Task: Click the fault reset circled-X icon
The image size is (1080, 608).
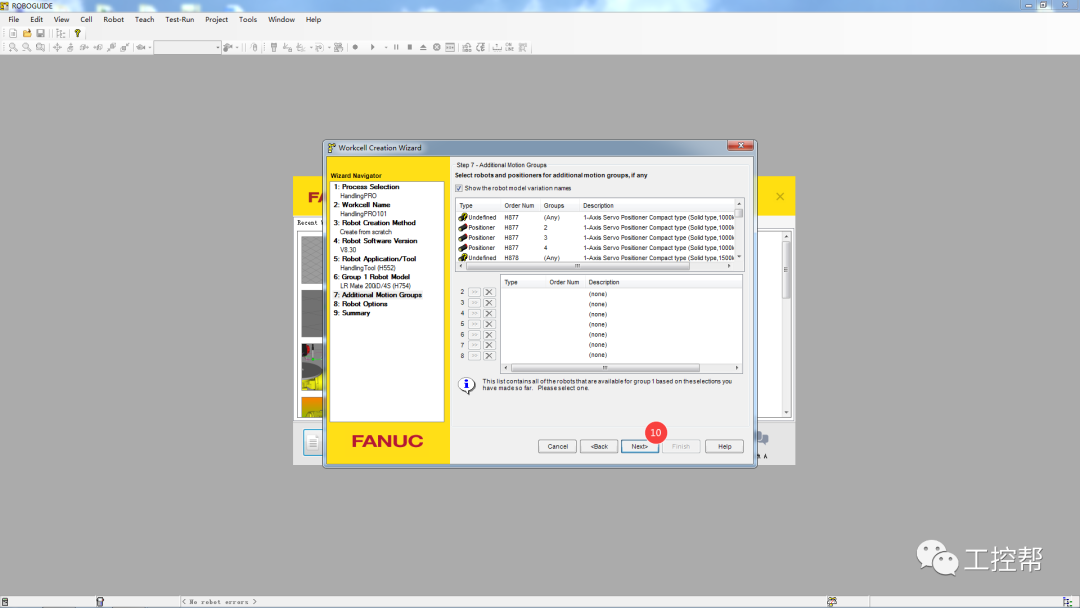Action: click(437, 48)
